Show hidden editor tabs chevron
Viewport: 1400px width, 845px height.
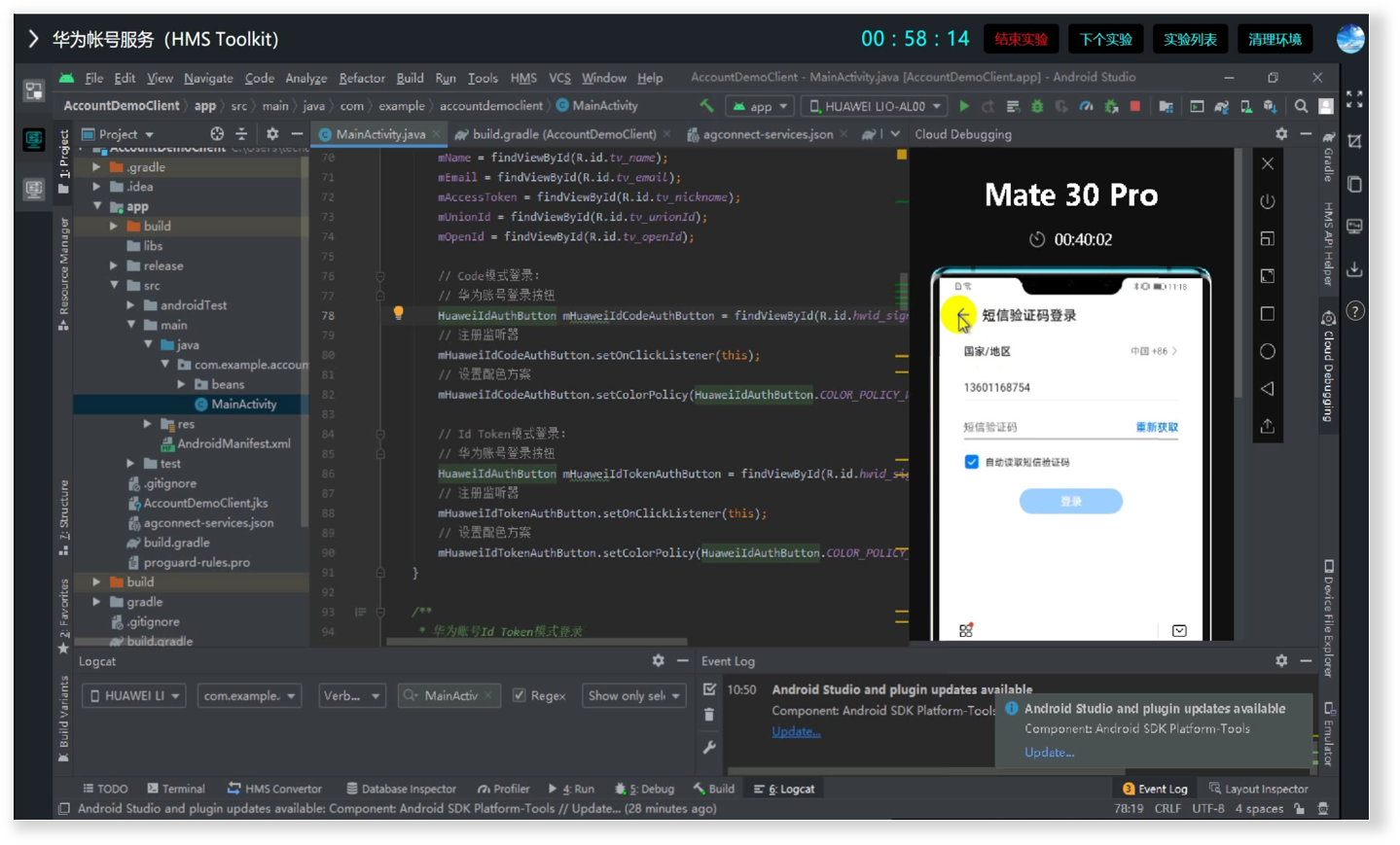point(895,134)
